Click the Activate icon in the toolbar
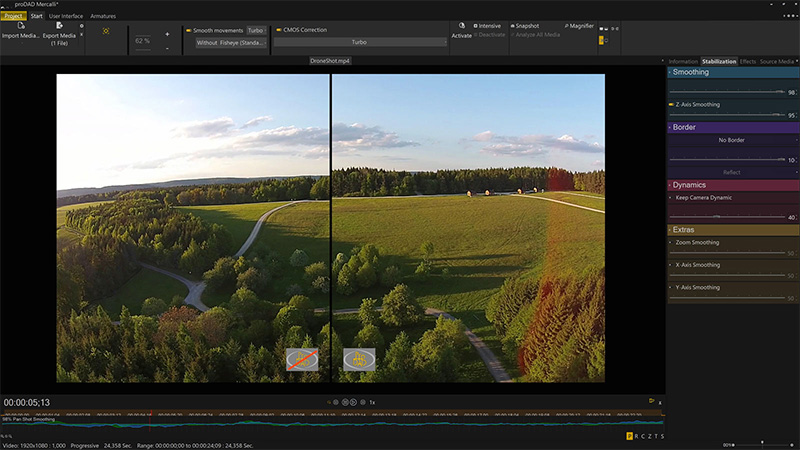This screenshot has height=450, width=800. [x=461, y=26]
